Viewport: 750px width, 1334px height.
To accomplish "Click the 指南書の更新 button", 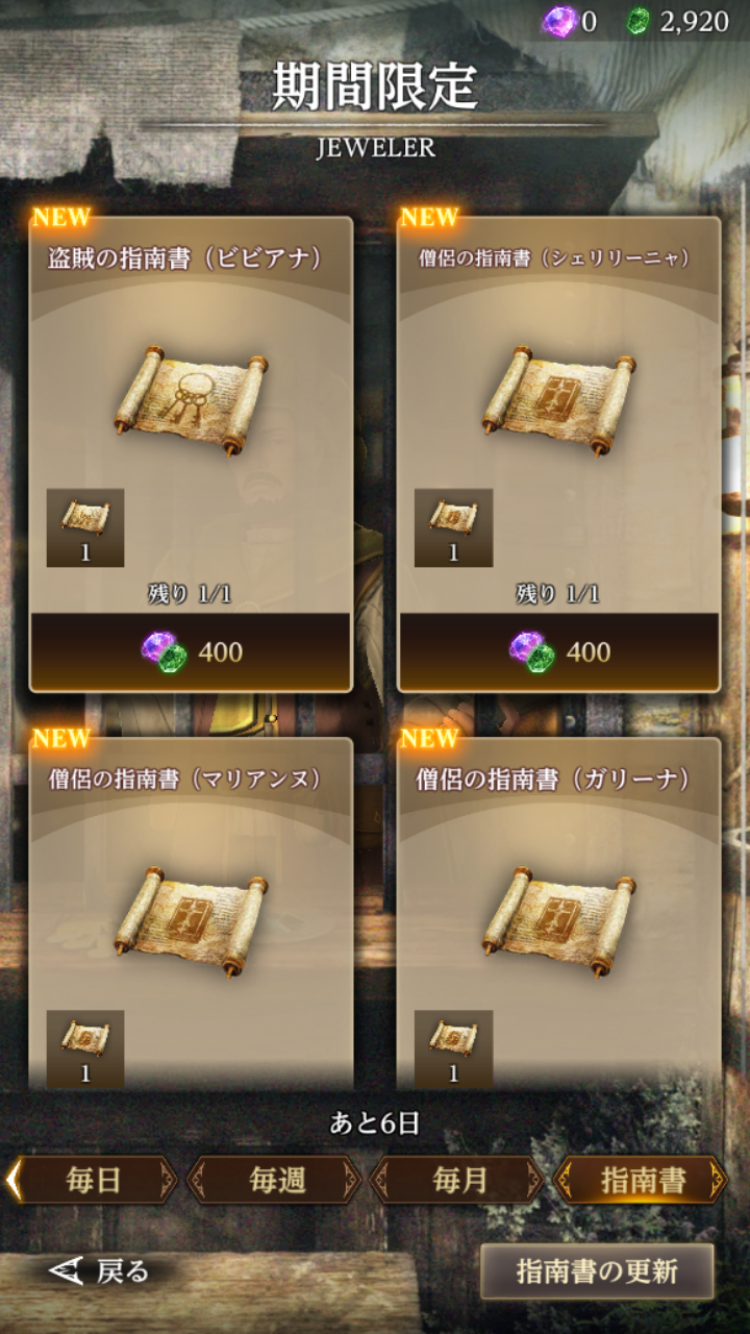I will click(597, 1271).
